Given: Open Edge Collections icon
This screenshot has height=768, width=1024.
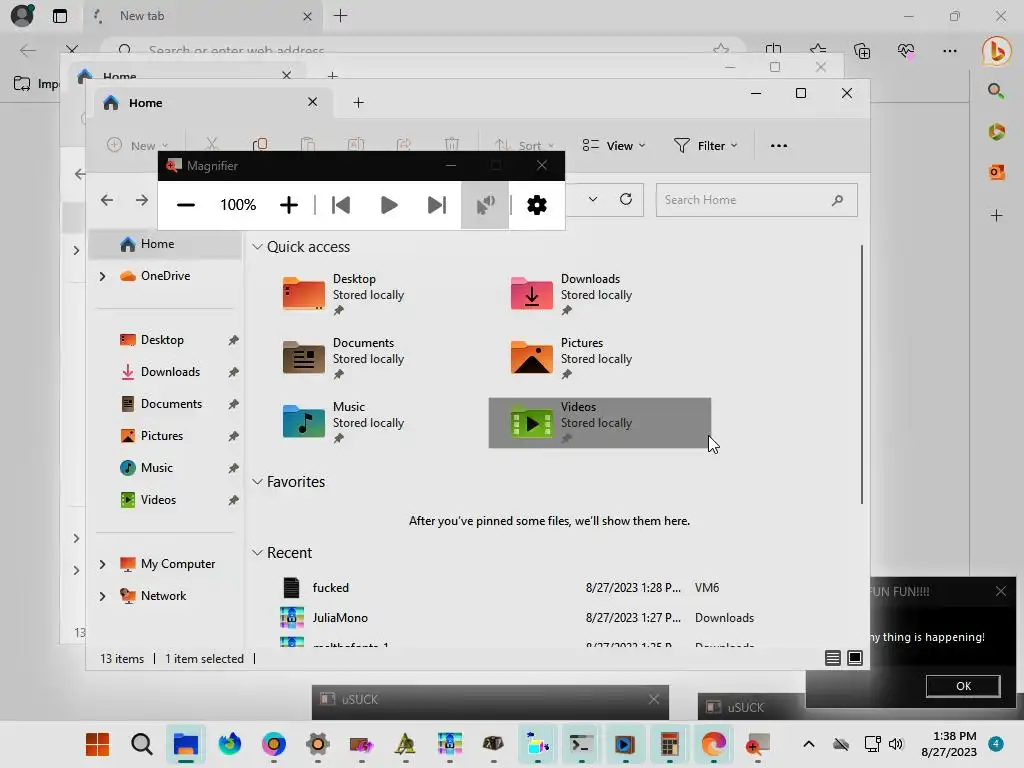Looking at the screenshot, I should coord(862,50).
